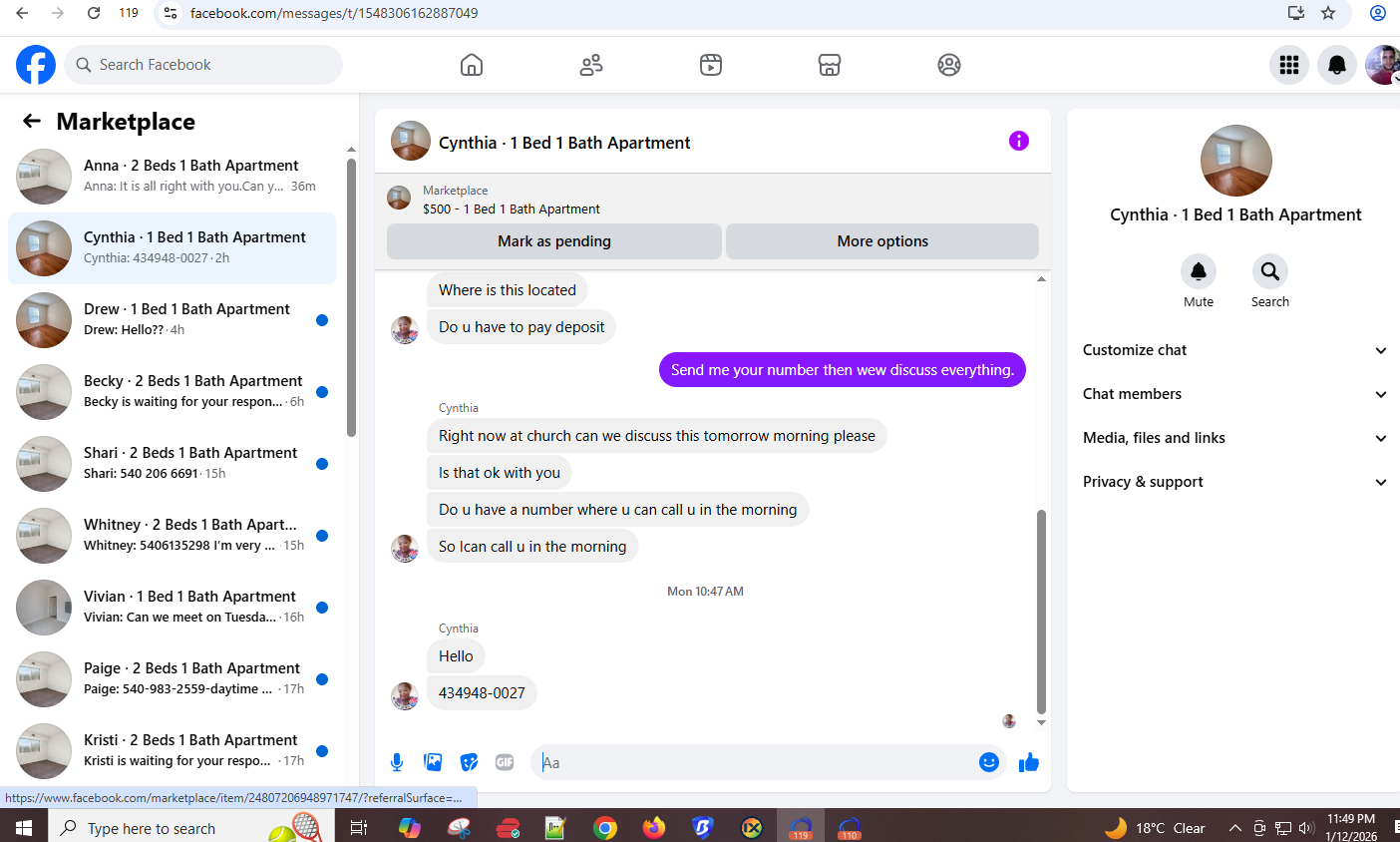Click message '434948-0027'

(482, 693)
